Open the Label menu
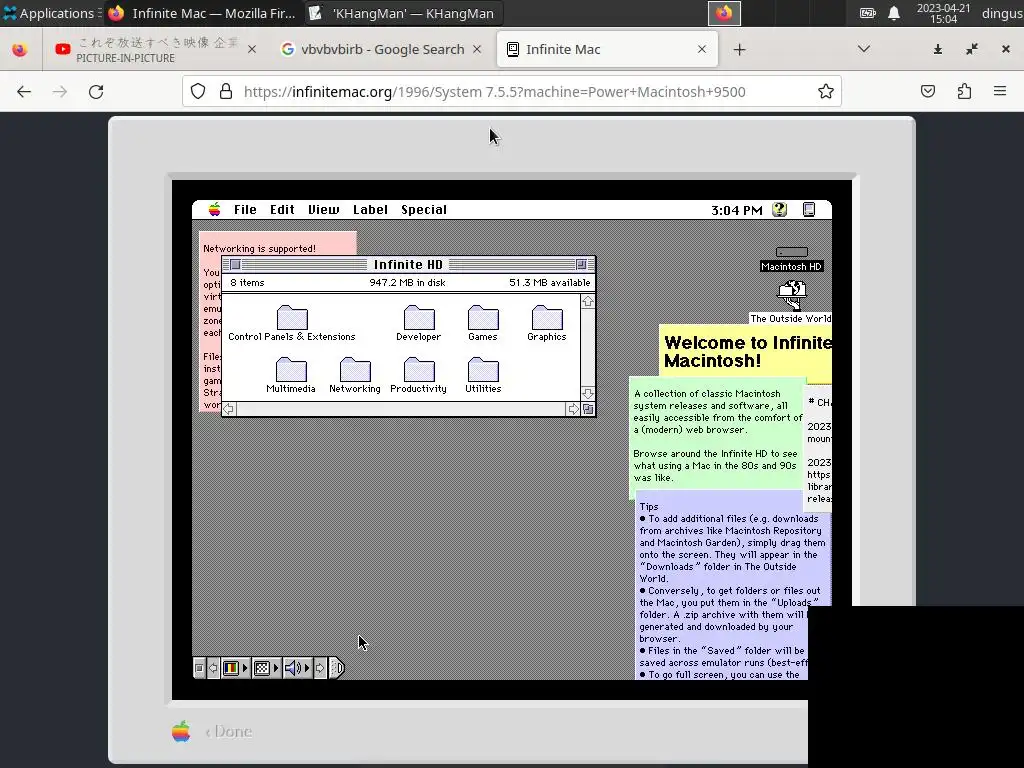 (x=370, y=210)
